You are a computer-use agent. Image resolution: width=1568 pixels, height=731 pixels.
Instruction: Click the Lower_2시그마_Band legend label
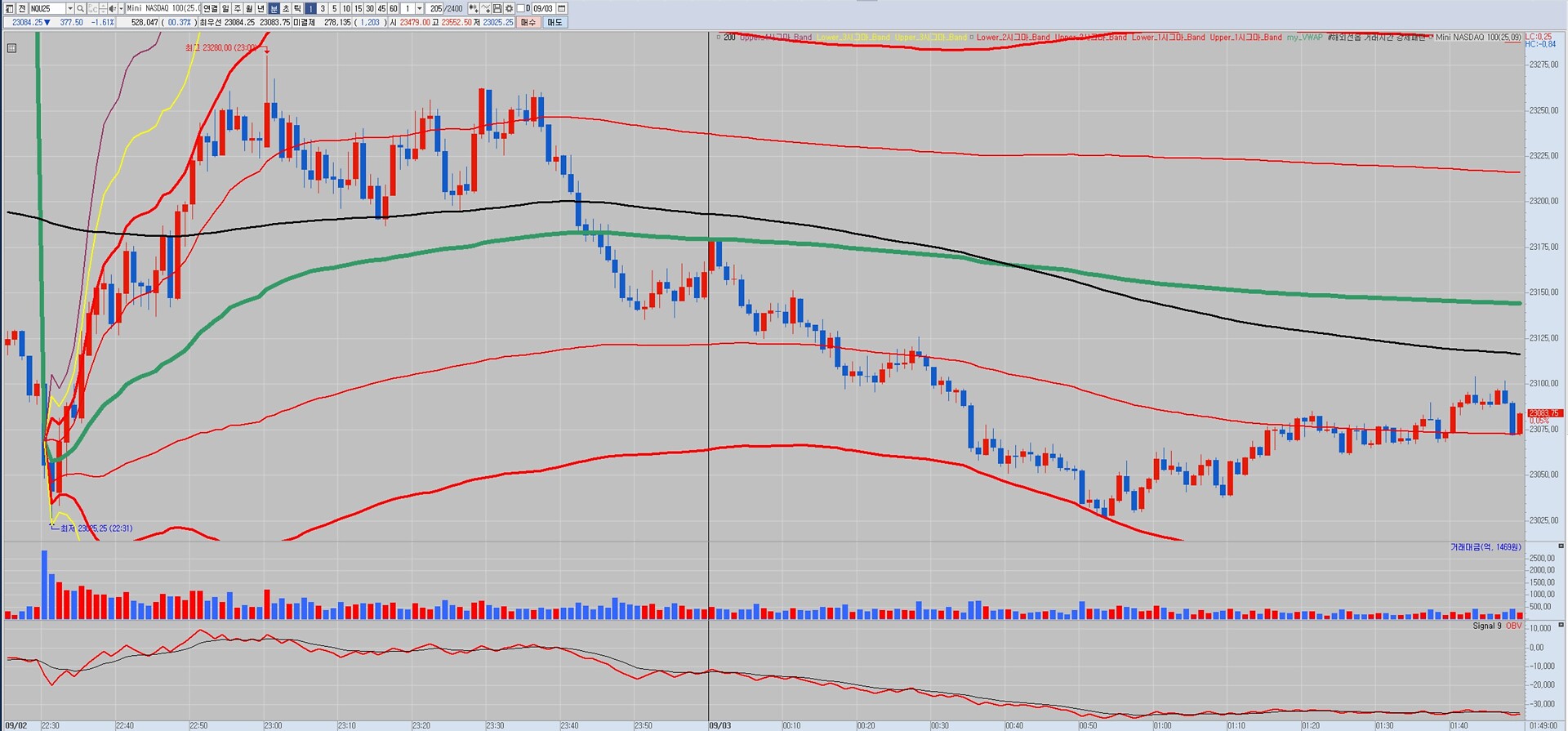1013,38
